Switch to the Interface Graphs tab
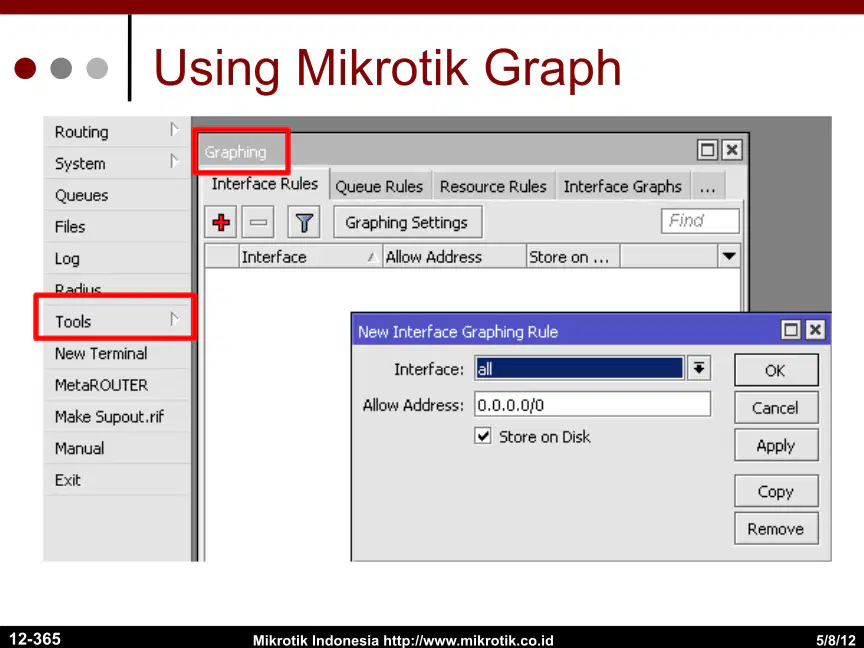Viewport: 864px width, 648px height. 623,187
